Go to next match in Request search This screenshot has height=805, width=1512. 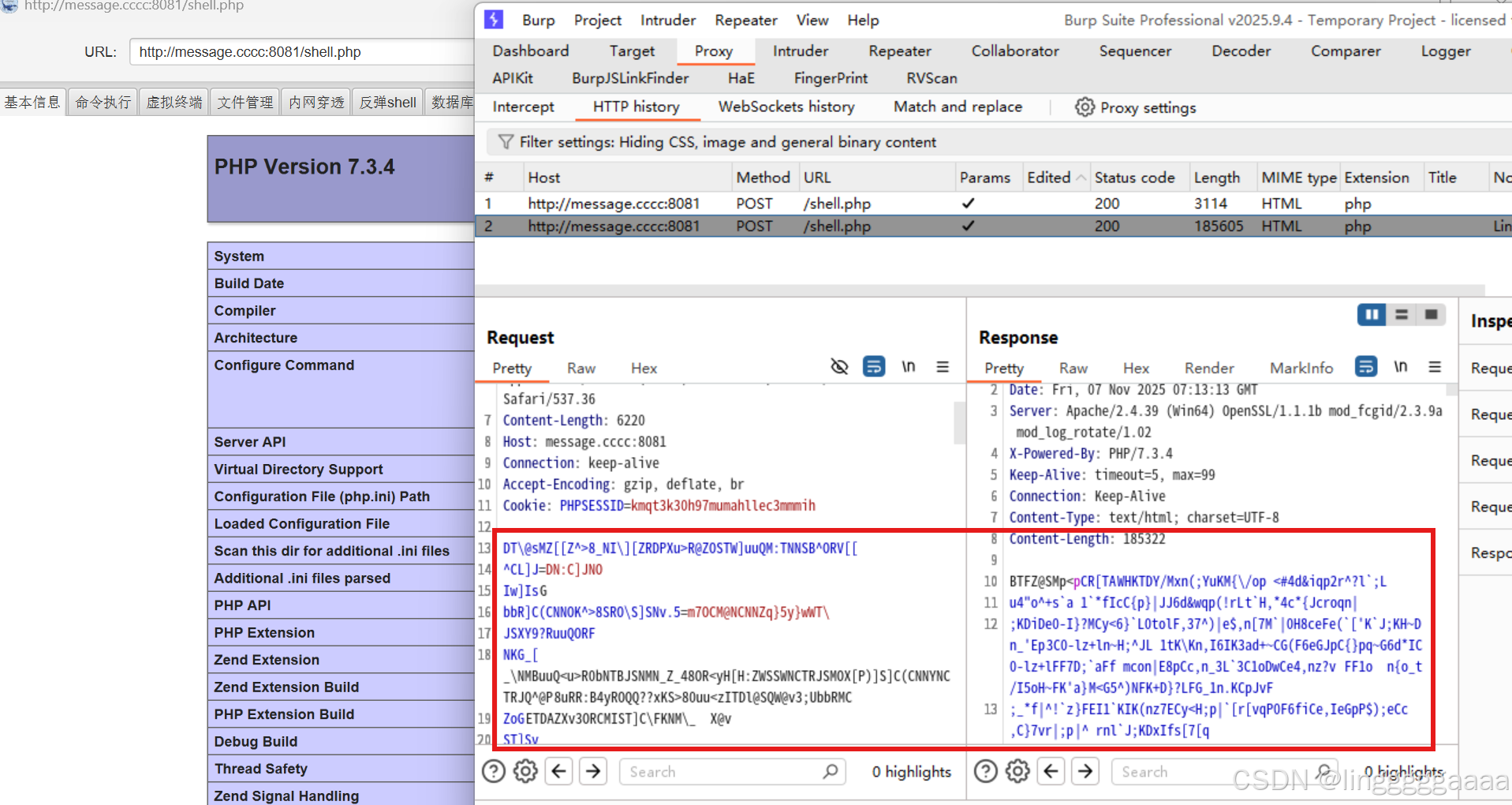[x=593, y=771]
